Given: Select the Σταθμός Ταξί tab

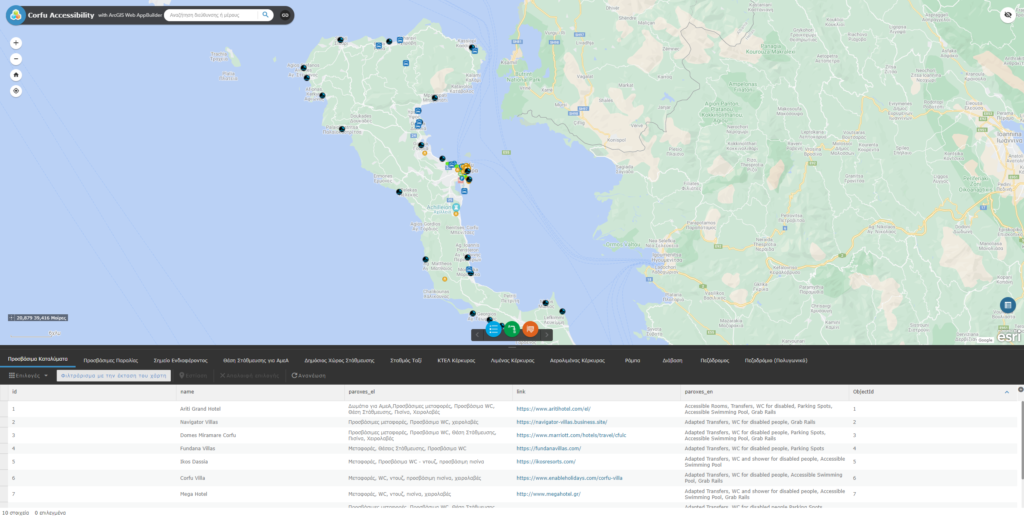Looking at the screenshot, I should 405,359.
